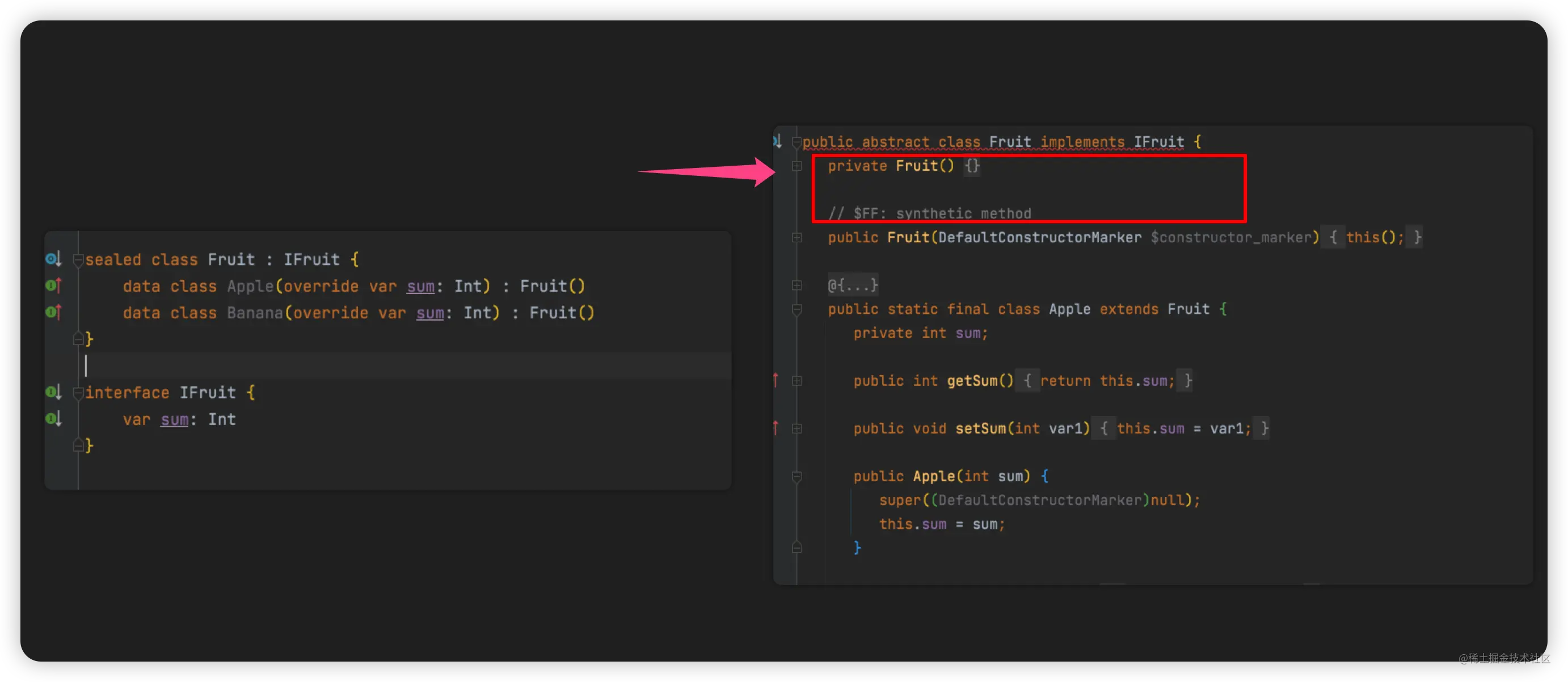Click the 'sealed' keyword in Kotlin code
Image resolution: width=1568 pixels, height=682 pixels.
click(x=113, y=259)
